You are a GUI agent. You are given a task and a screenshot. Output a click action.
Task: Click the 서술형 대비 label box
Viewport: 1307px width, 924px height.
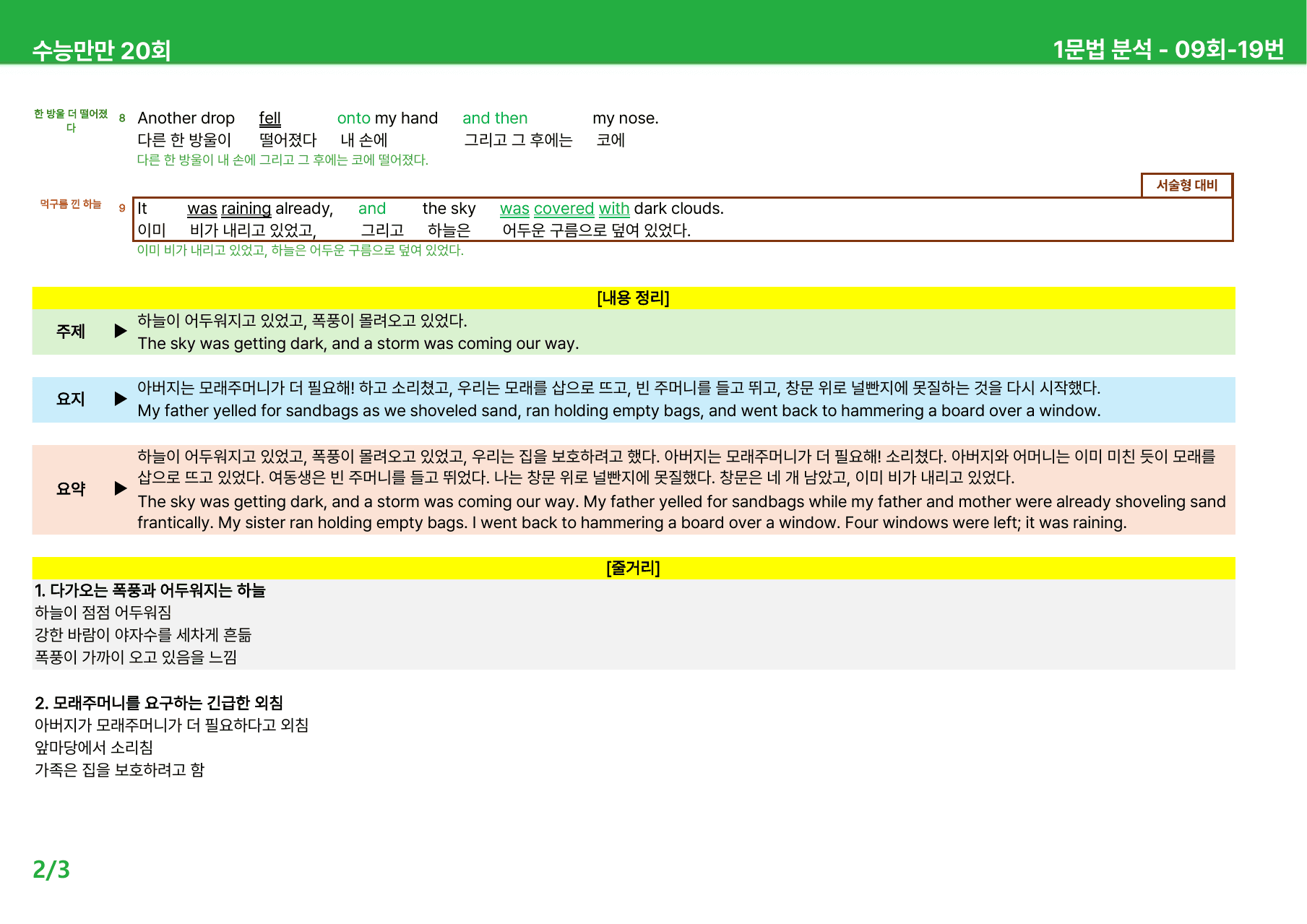[x=1186, y=185]
